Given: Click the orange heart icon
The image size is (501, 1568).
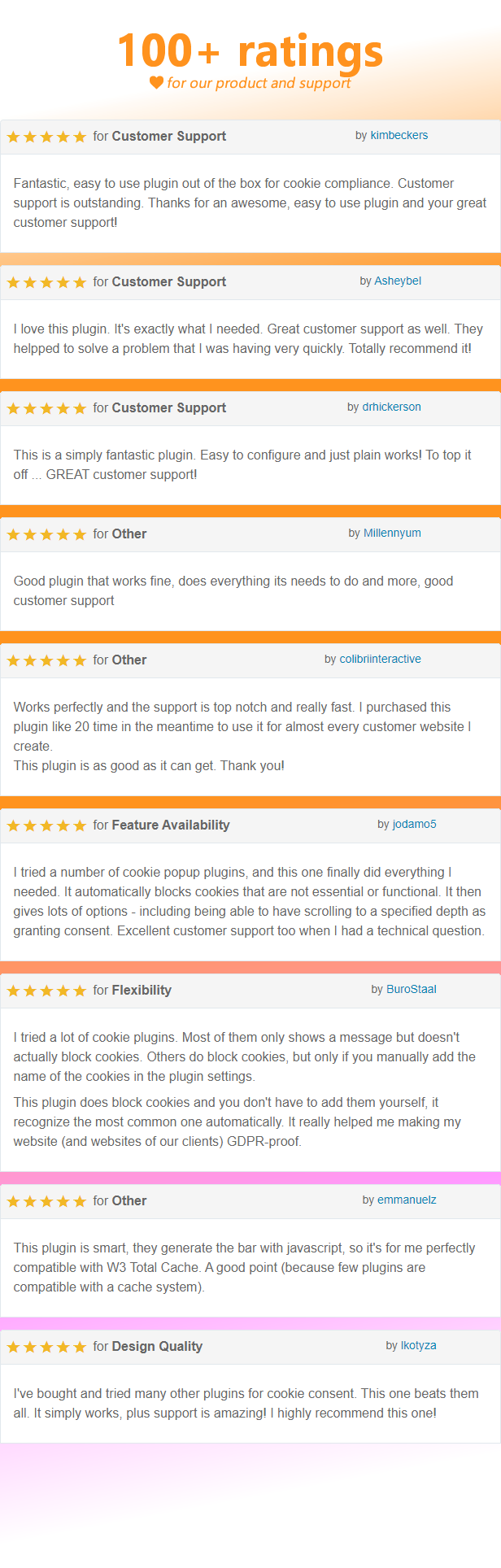Looking at the screenshot, I should 157,82.
